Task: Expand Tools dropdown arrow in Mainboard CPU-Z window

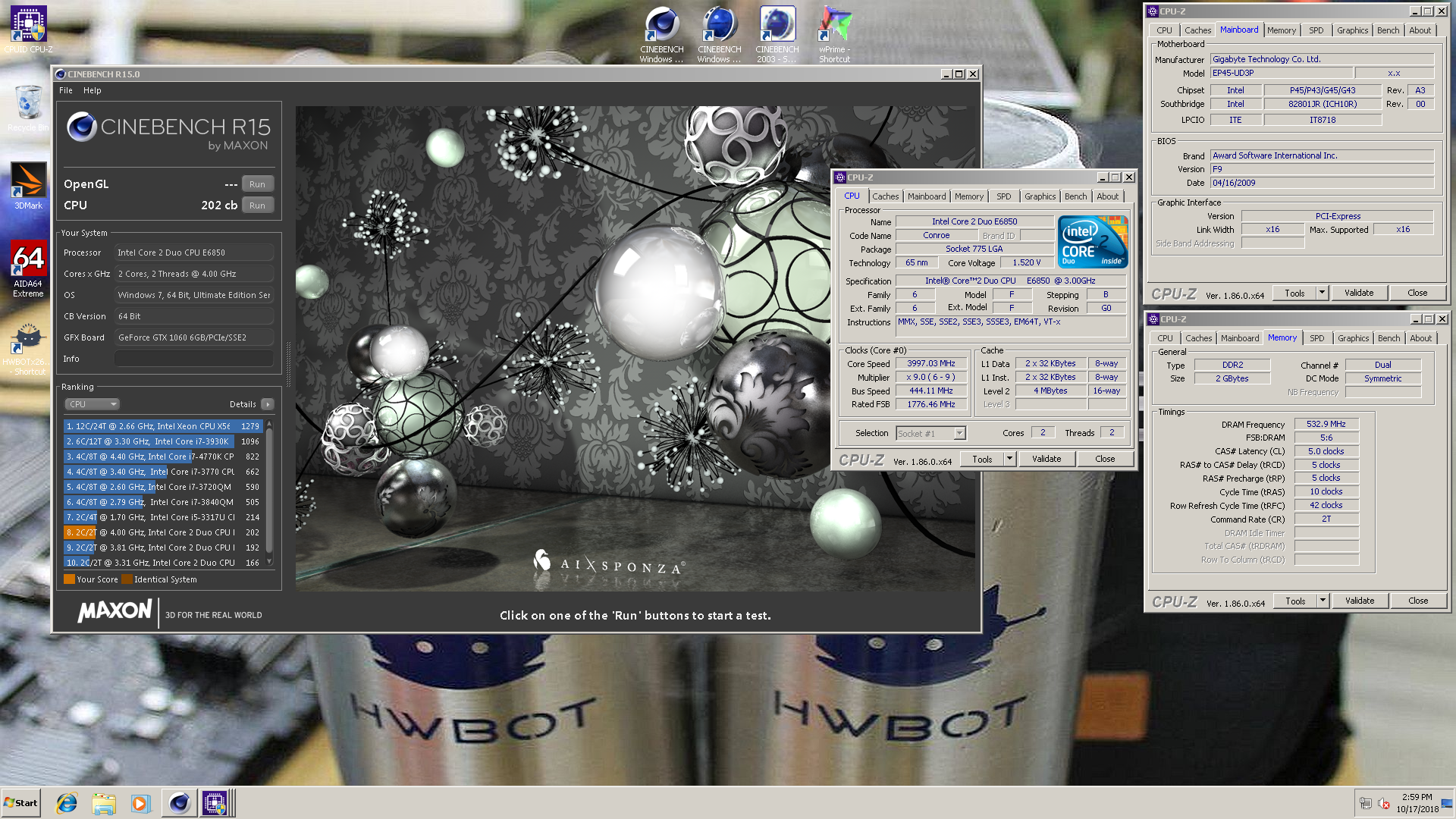Action: pyautogui.click(x=1322, y=293)
